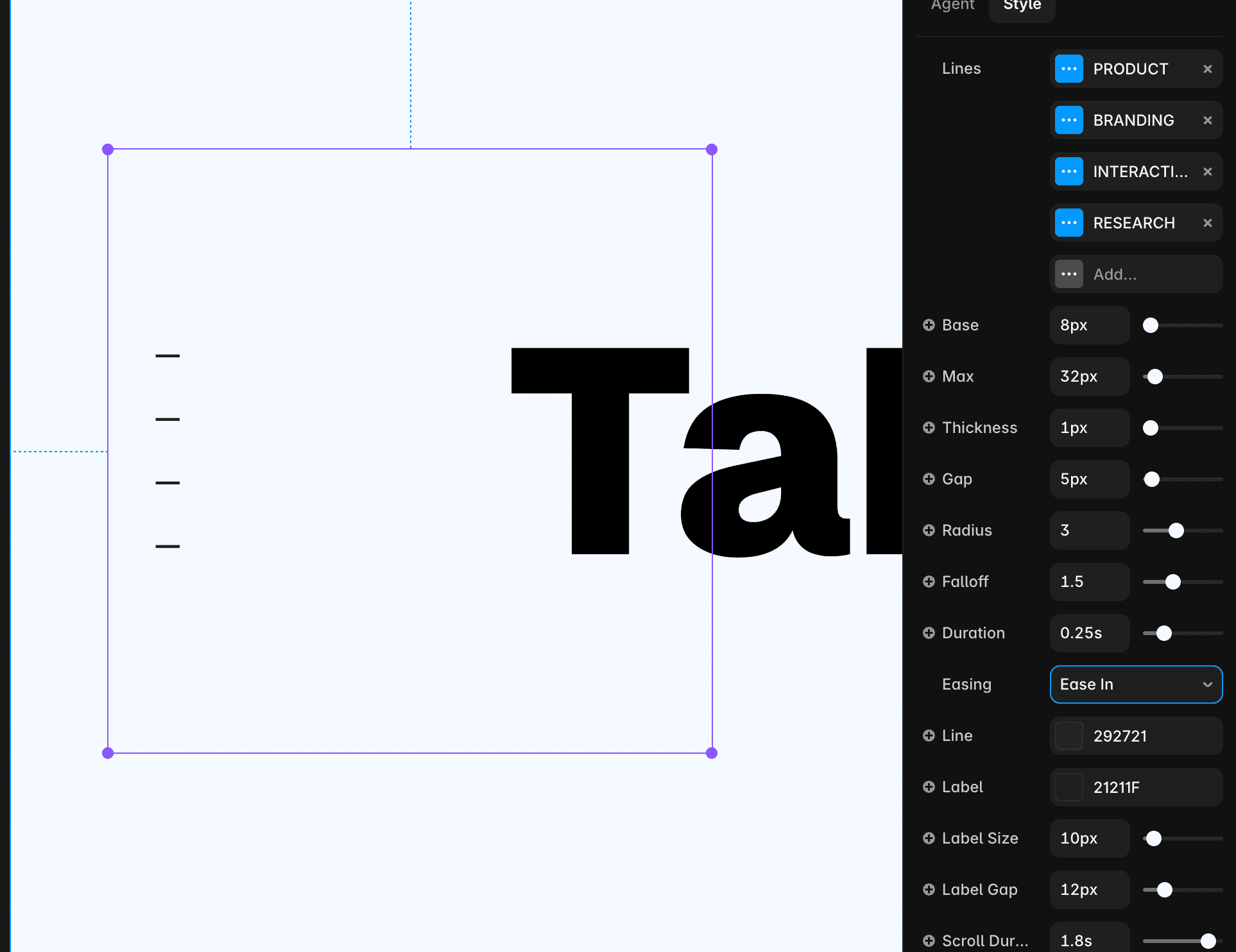Screen dimensions: 1236x952
Task: Click the plus icon next to Radius
Action: click(x=929, y=530)
